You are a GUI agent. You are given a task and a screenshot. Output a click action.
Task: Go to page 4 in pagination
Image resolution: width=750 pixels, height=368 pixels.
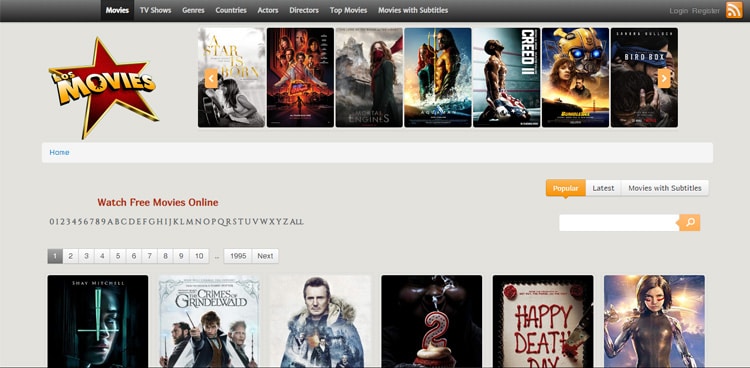point(102,256)
